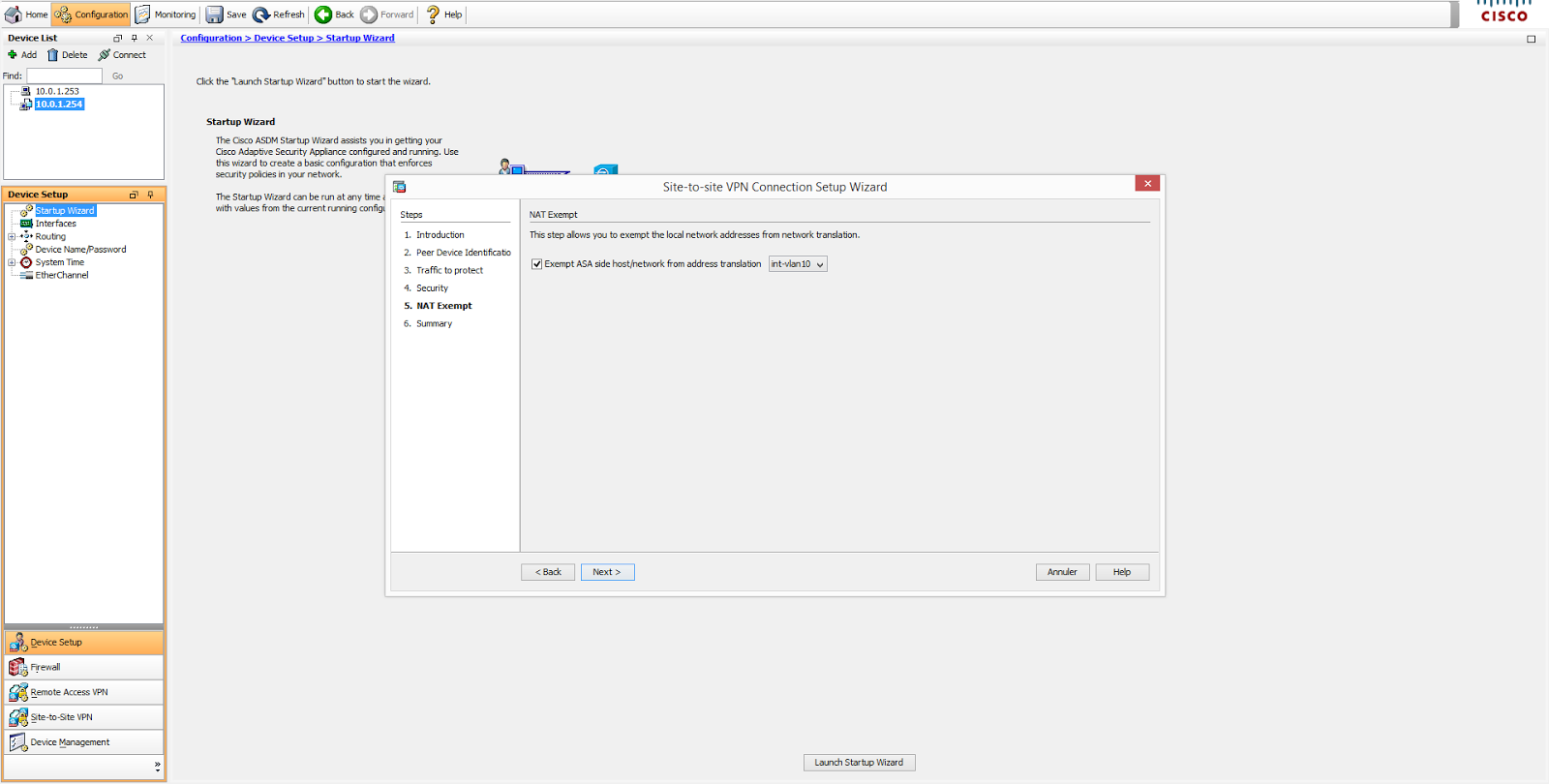Save the running configuration

pyautogui.click(x=227, y=15)
